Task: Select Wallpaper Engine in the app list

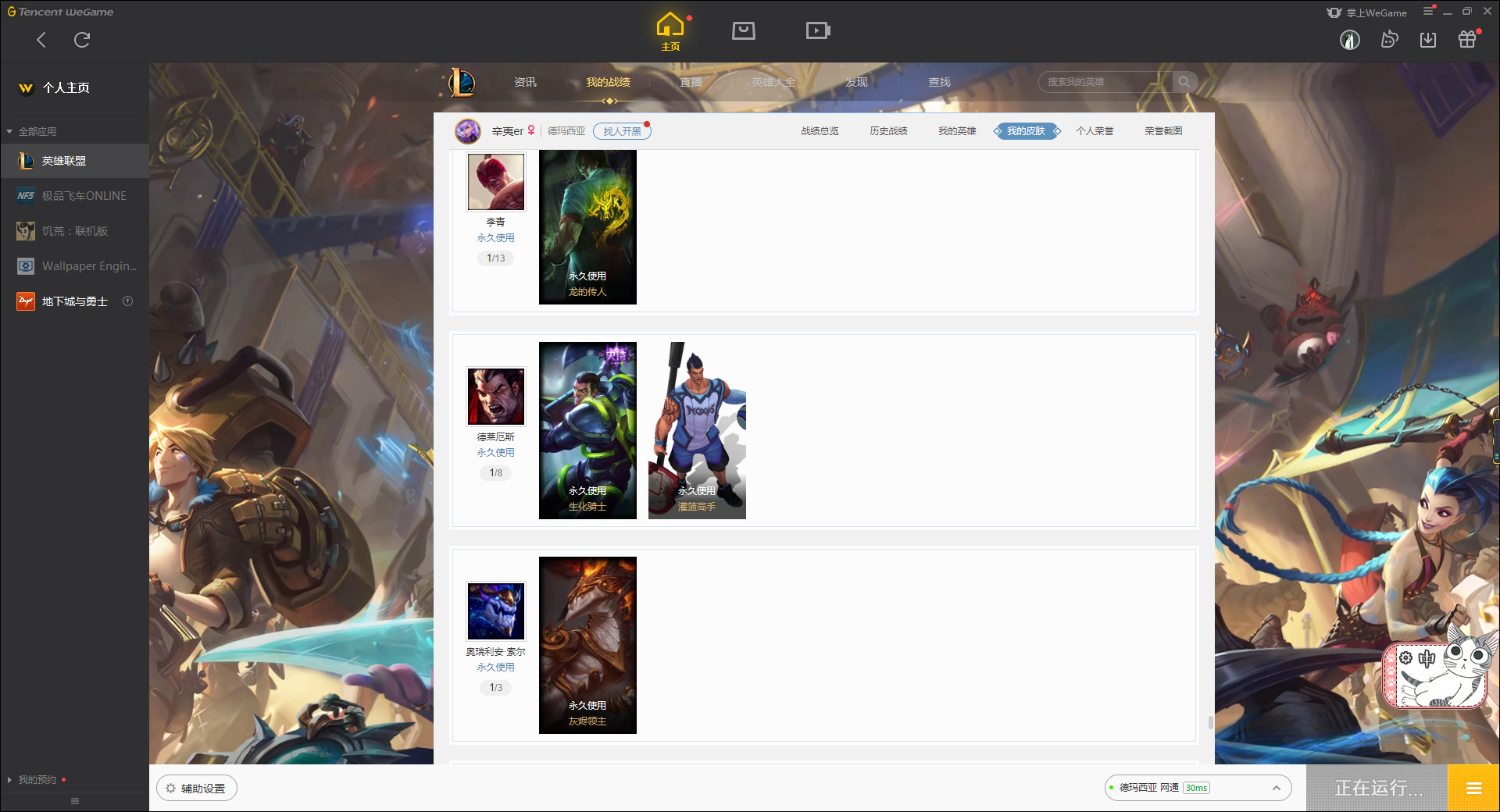Action: [74, 266]
